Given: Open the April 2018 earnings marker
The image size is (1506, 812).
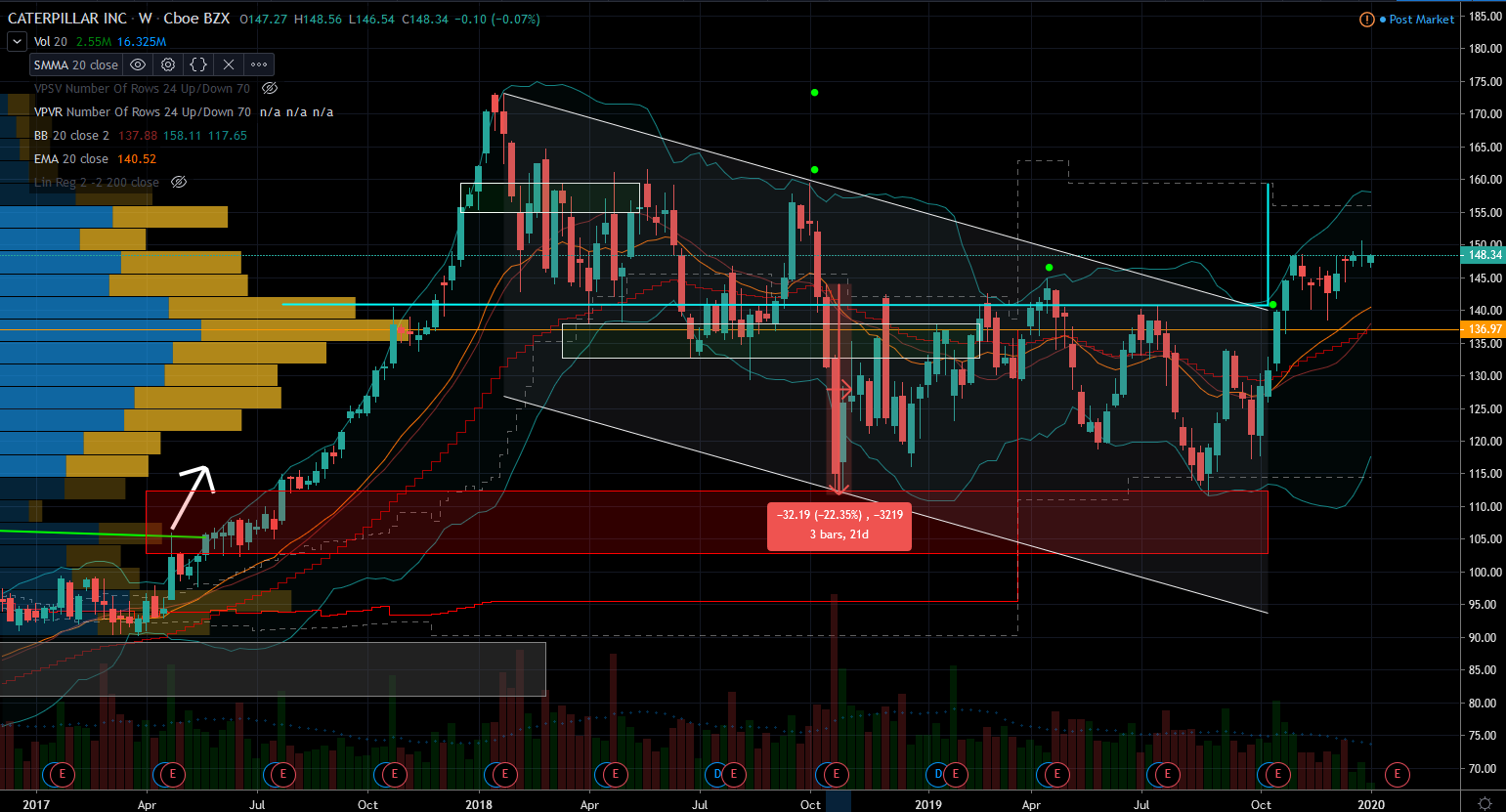Looking at the screenshot, I should (616, 774).
